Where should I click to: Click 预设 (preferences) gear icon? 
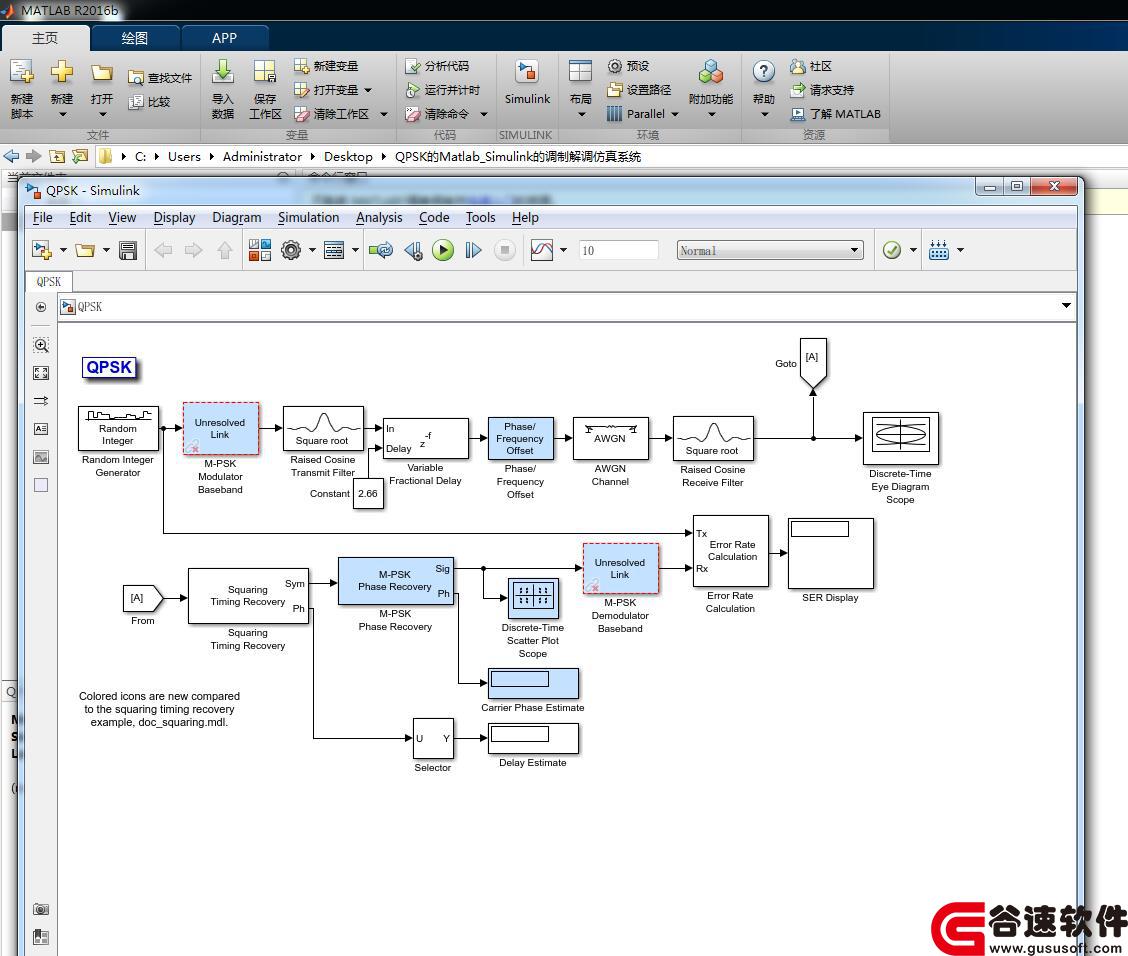click(614, 66)
